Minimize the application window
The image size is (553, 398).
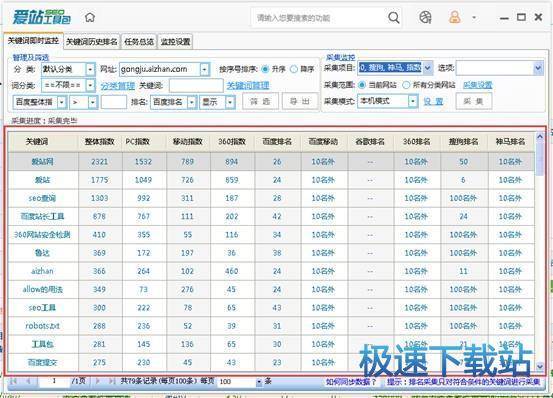504,18
